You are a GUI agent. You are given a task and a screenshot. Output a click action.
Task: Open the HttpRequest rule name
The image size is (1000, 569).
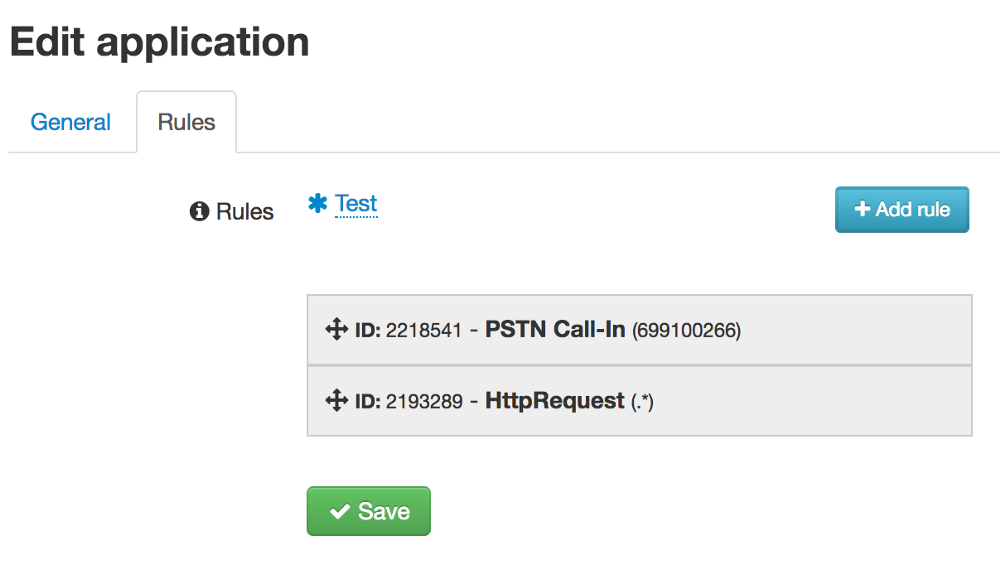pyautogui.click(x=554, y=401)
